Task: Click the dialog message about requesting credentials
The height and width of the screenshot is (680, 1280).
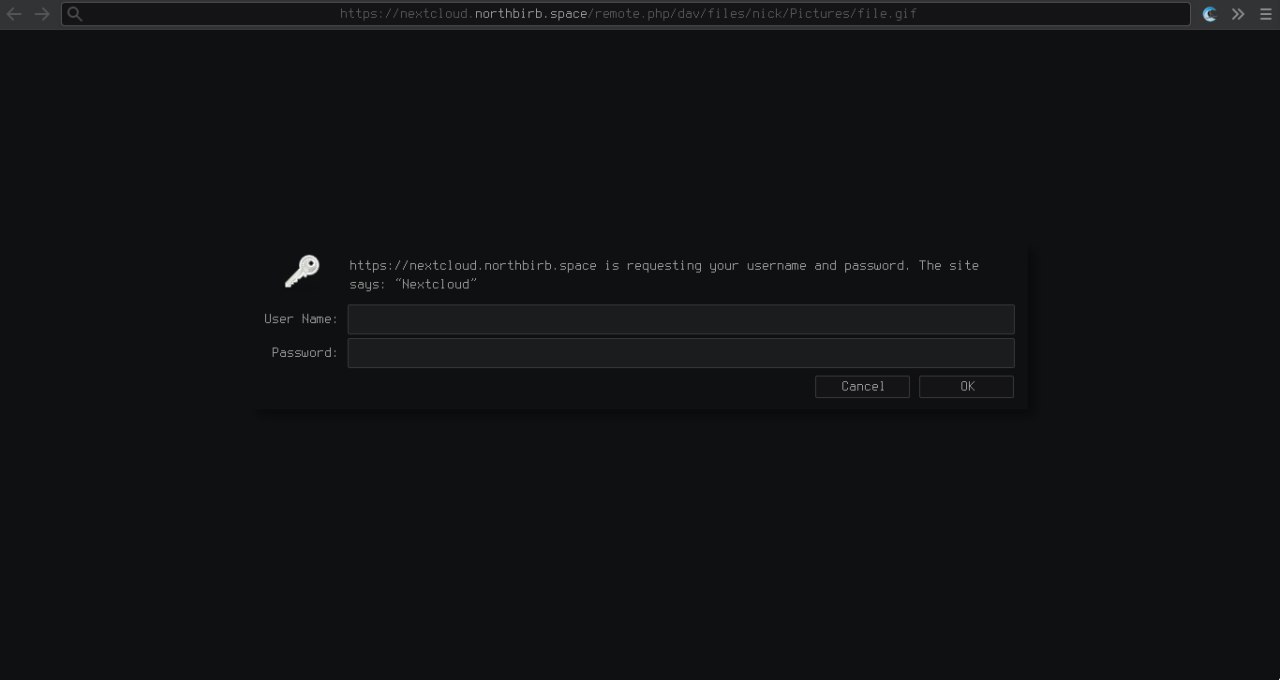Action: pos(664,275)
